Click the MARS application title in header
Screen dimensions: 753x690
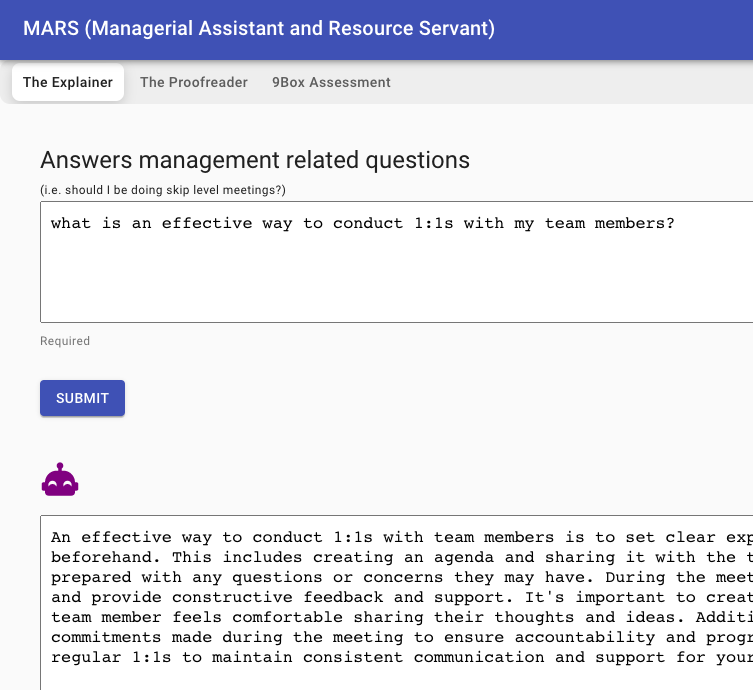[x=258, y=28]
